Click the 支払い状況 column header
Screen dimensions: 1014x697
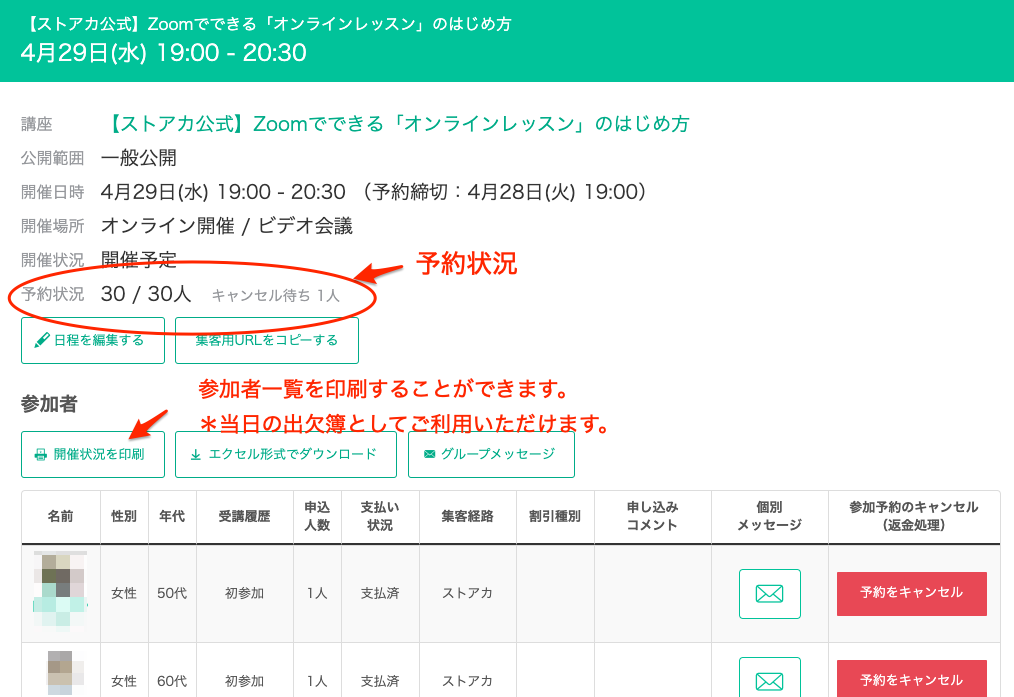(380, 516)
